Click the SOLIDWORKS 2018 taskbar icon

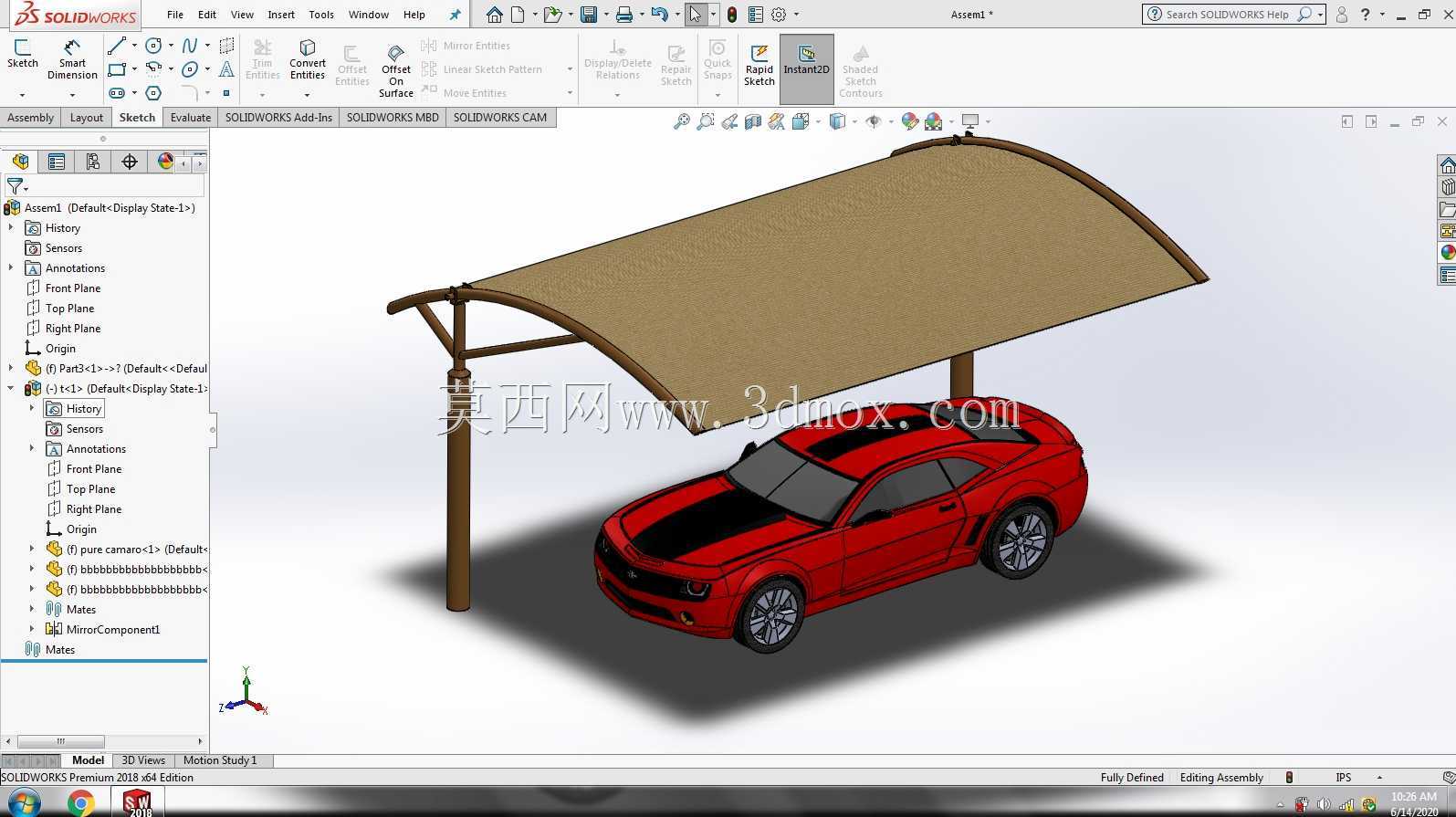[x=137, y=802]
